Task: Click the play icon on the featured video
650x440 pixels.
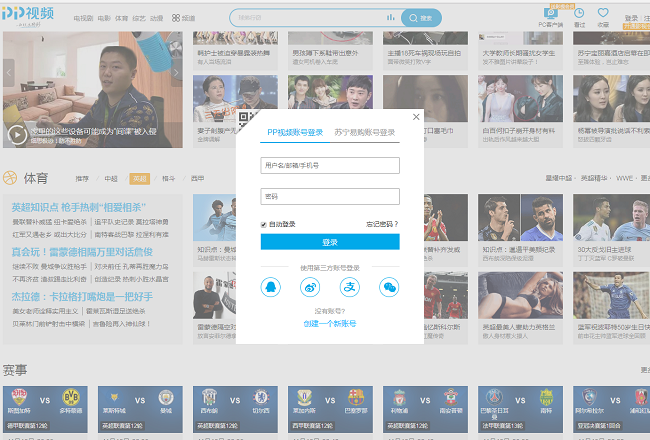Action: click(17, 133)
